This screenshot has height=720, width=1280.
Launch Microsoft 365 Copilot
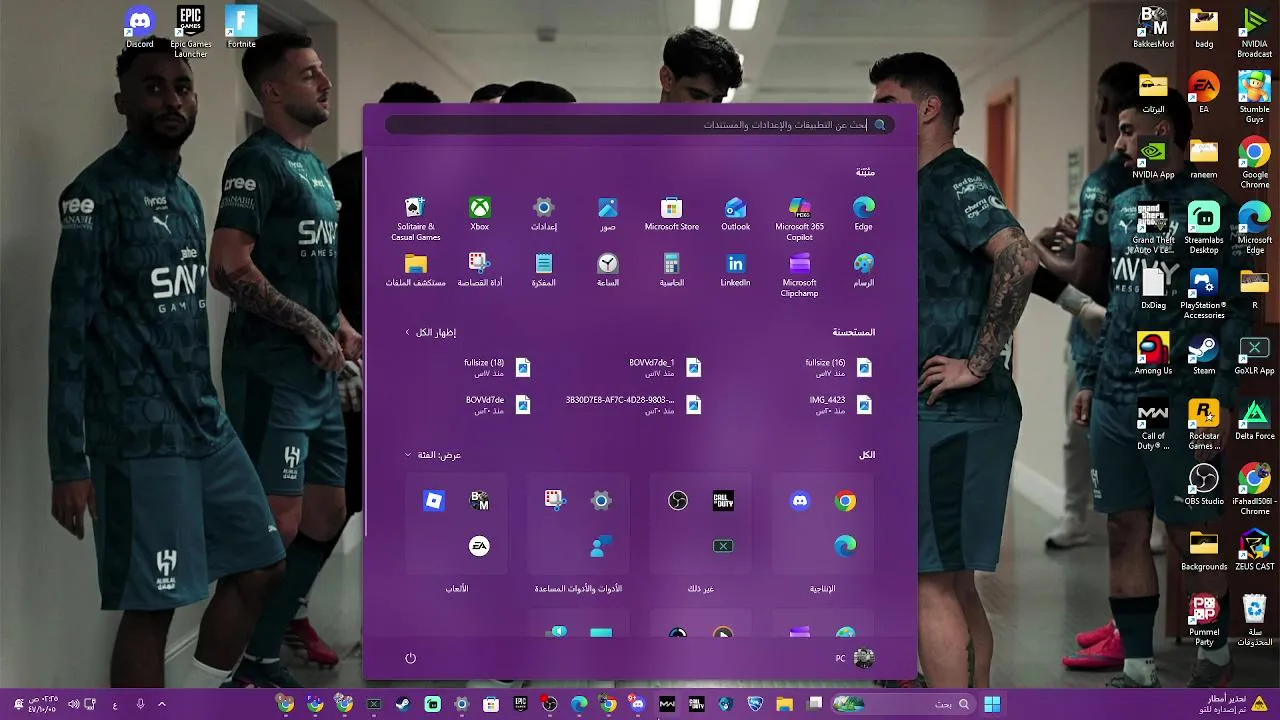pos(799,218)
